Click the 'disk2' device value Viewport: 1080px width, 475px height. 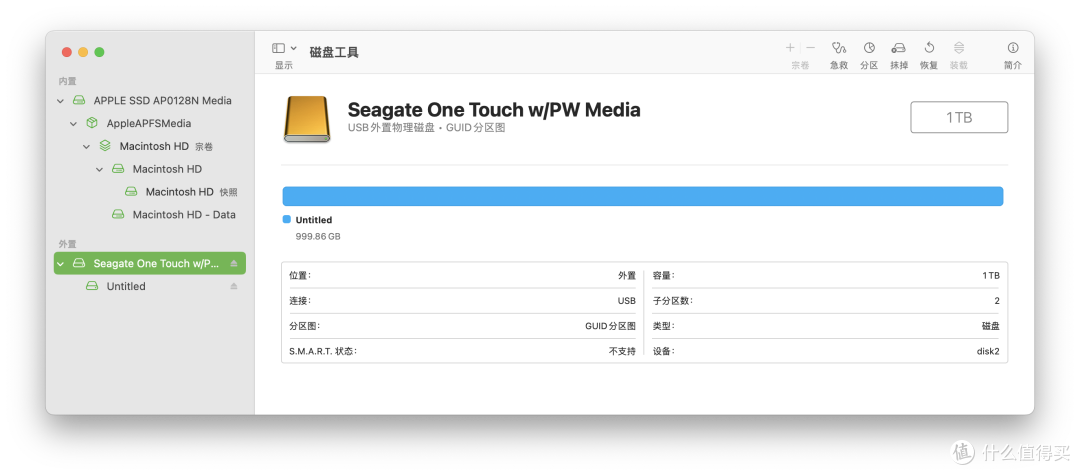(x=988, y=351)
